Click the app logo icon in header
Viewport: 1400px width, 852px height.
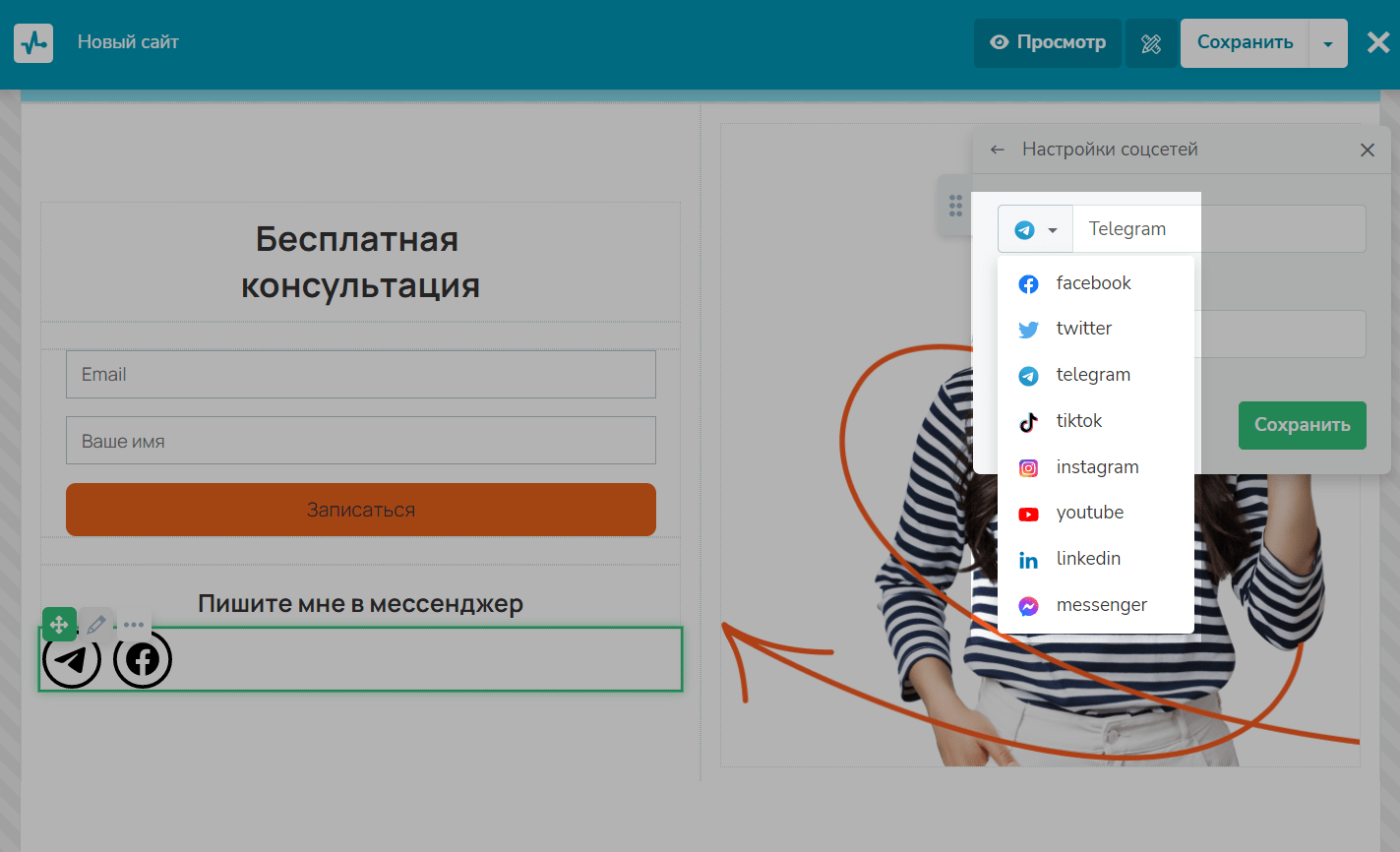(x=33, y=43)
